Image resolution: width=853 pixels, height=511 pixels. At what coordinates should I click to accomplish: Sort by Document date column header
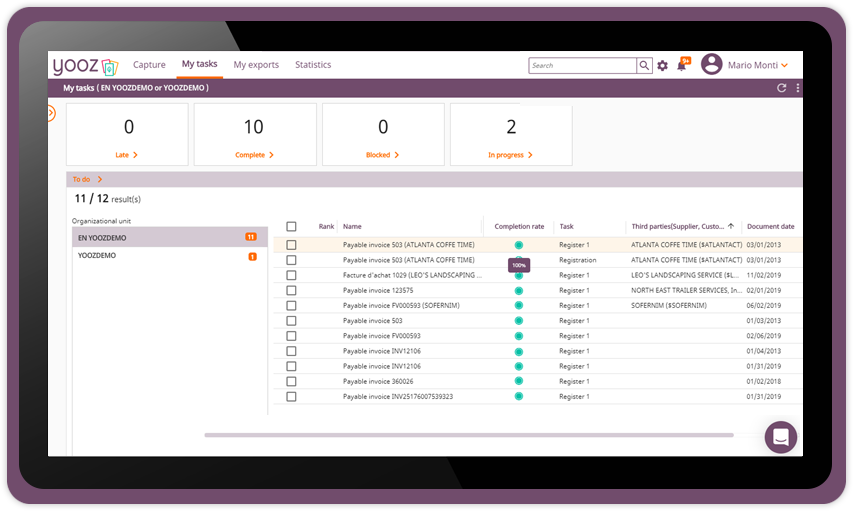point(770,226)
